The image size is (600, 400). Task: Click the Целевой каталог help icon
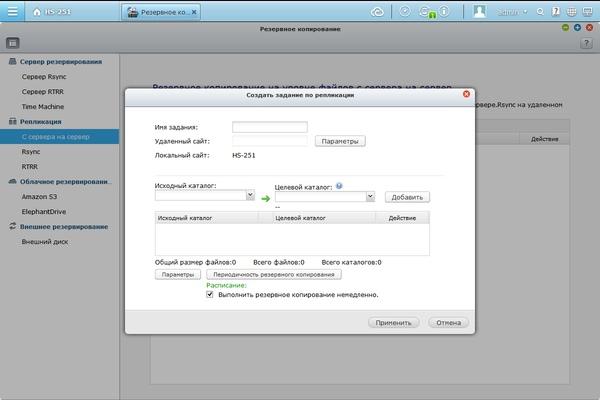(339, 186)
